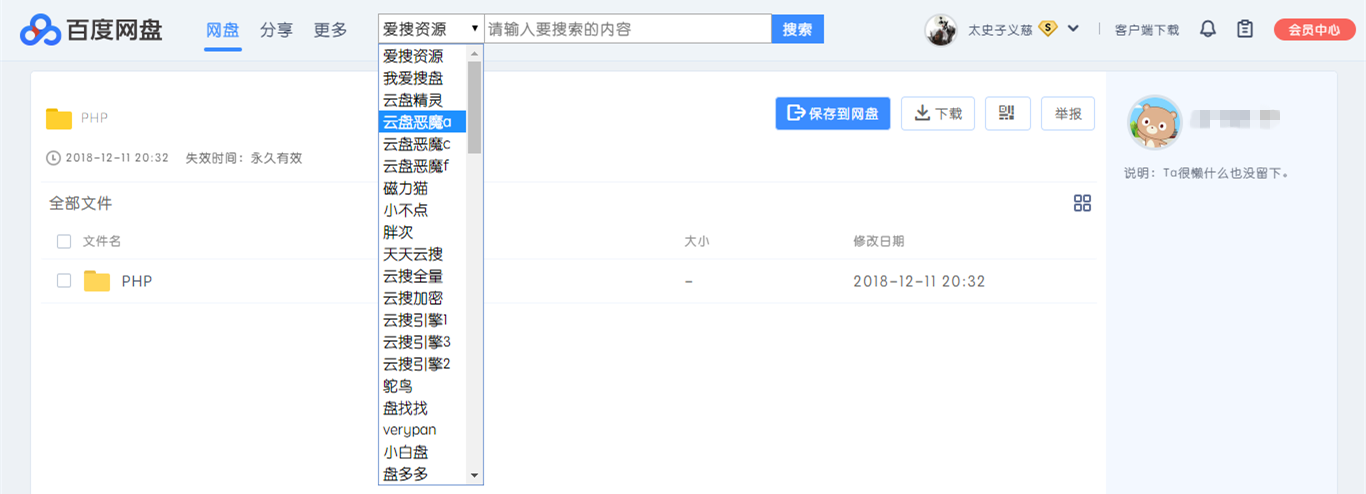Screen dimensions: 1366x494
Task: Focus the search content input field
Action: click(x=628, y=29)
